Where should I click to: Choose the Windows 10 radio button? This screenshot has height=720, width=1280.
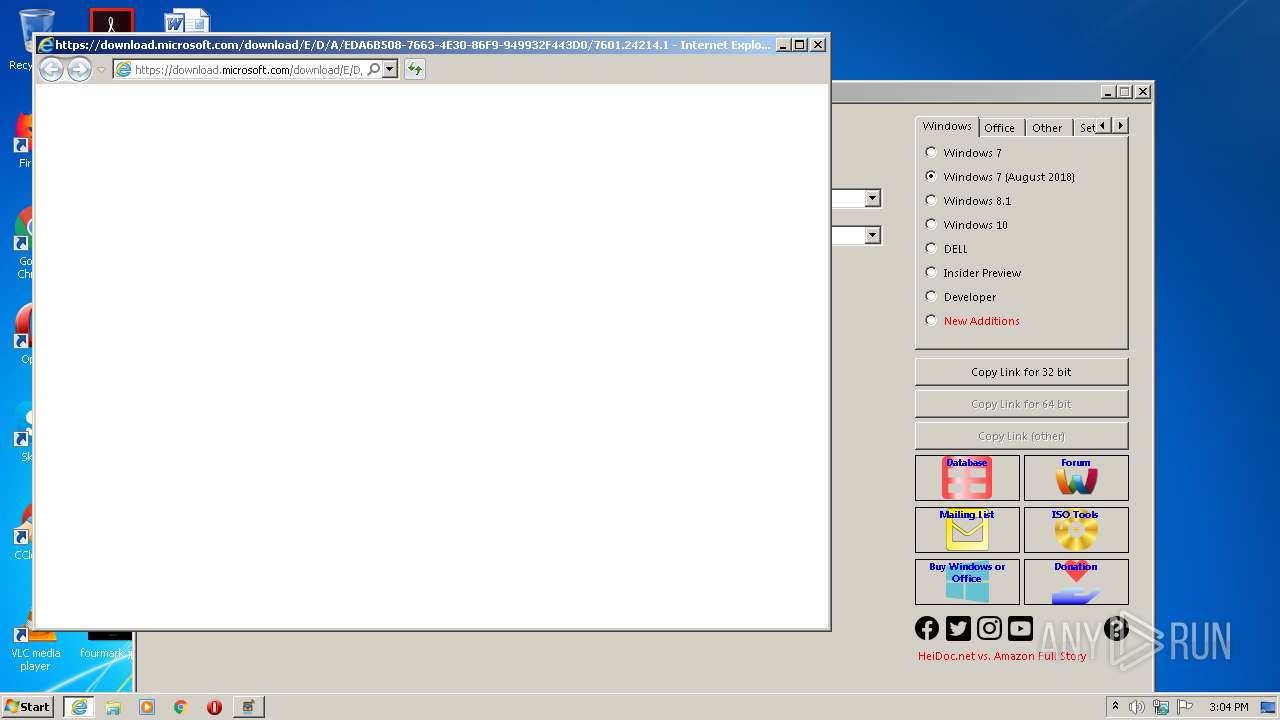tap(931, 225)
